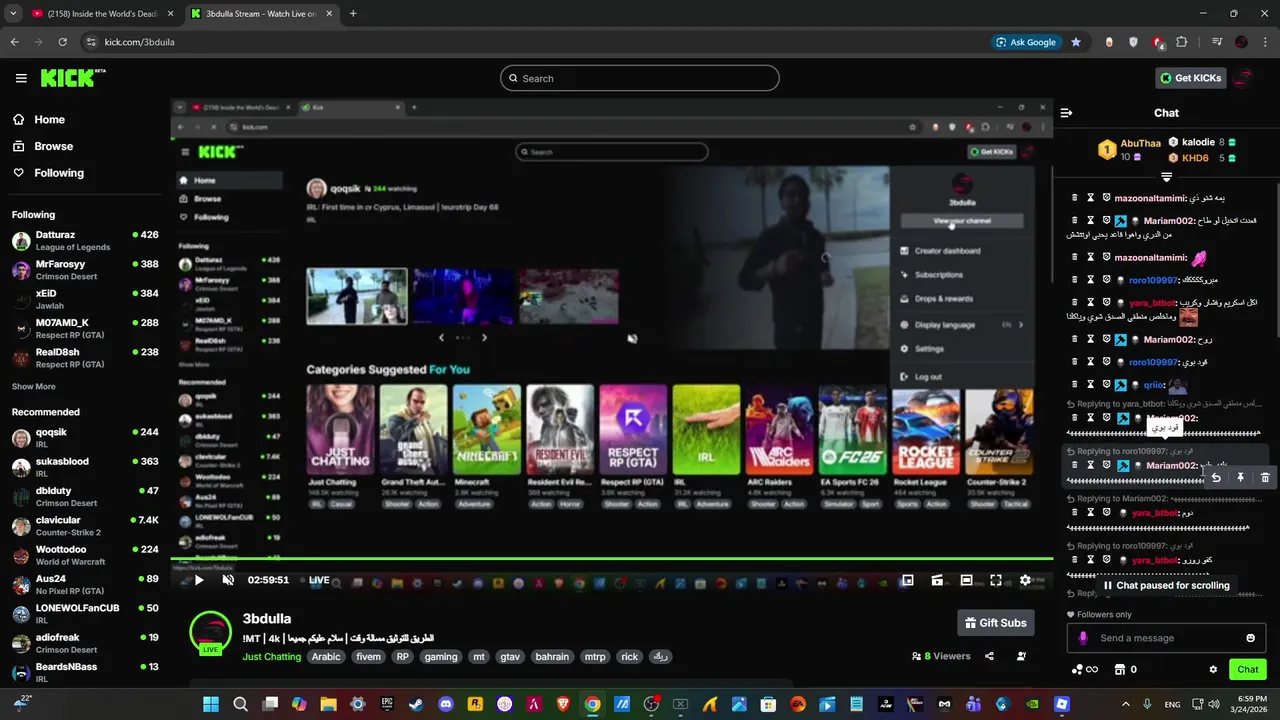Screen dimensions: 1280x720
Task: Click AbuThaa top gifter in chat
Action: pyautogui.click(x=1131, y=150)
